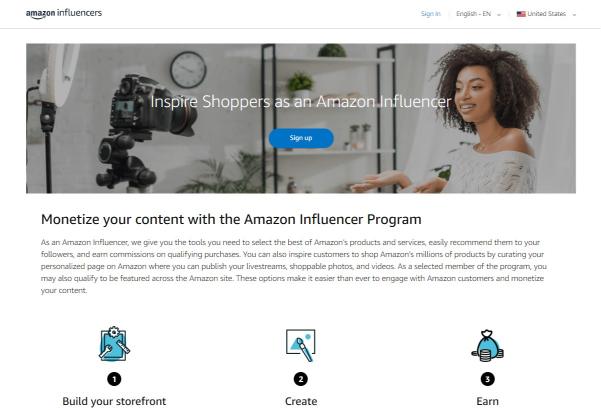Click the Create step heading
The width and height of the screenshot is (601, 410).
tap(301, 401)
